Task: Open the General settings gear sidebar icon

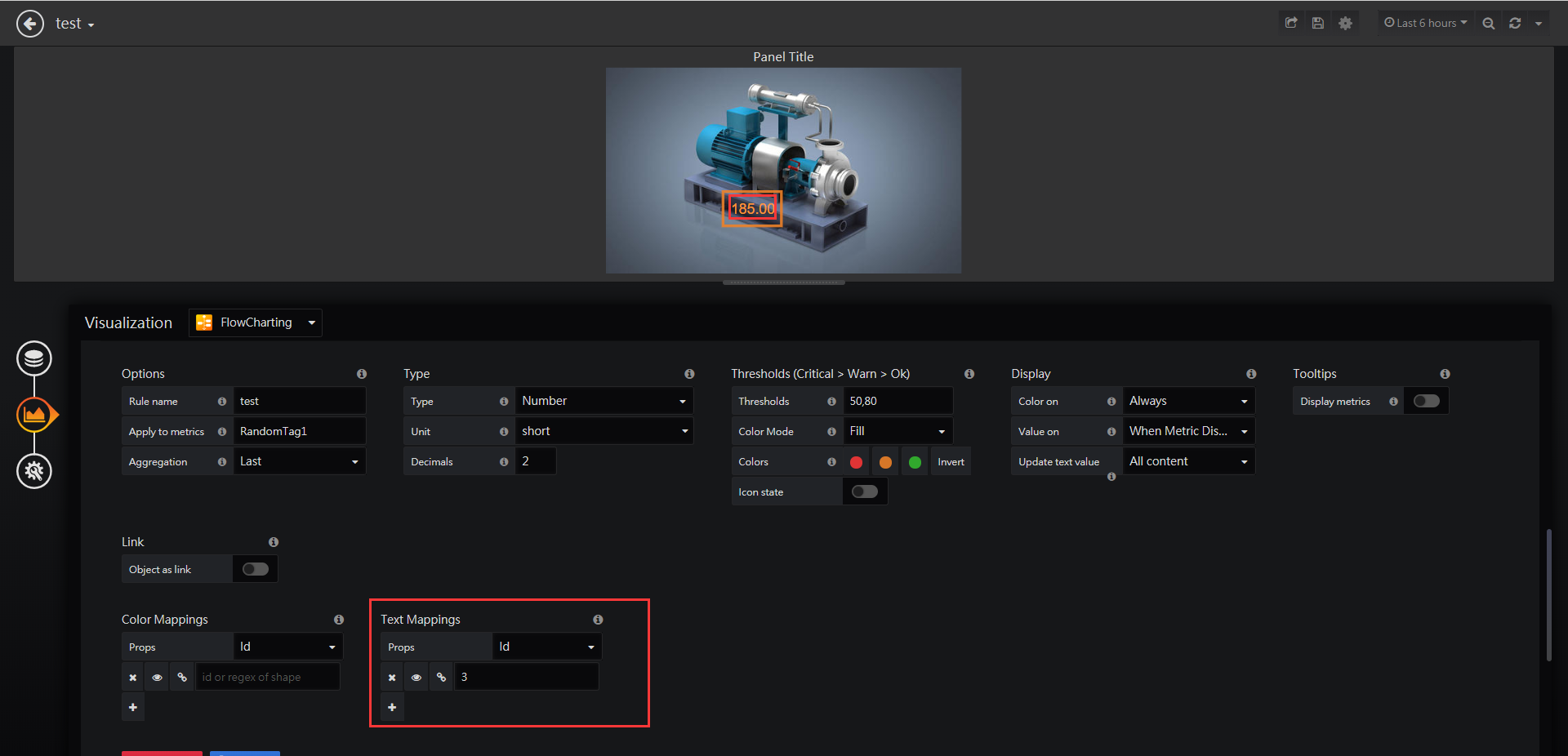Action: pyautogui.click(x=34, y=471)
